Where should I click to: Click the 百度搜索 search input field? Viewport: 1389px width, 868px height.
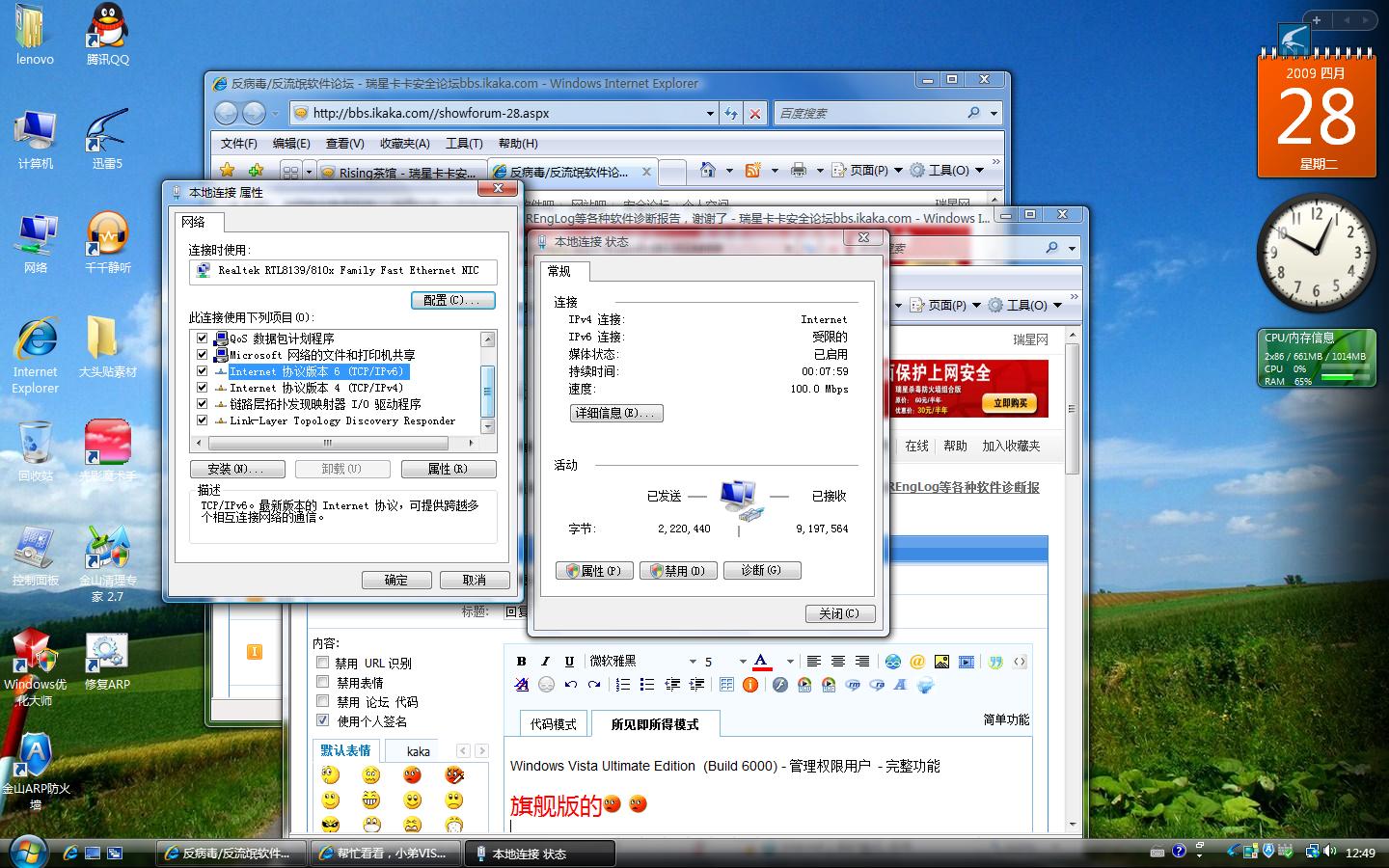[x=871, y=113]
